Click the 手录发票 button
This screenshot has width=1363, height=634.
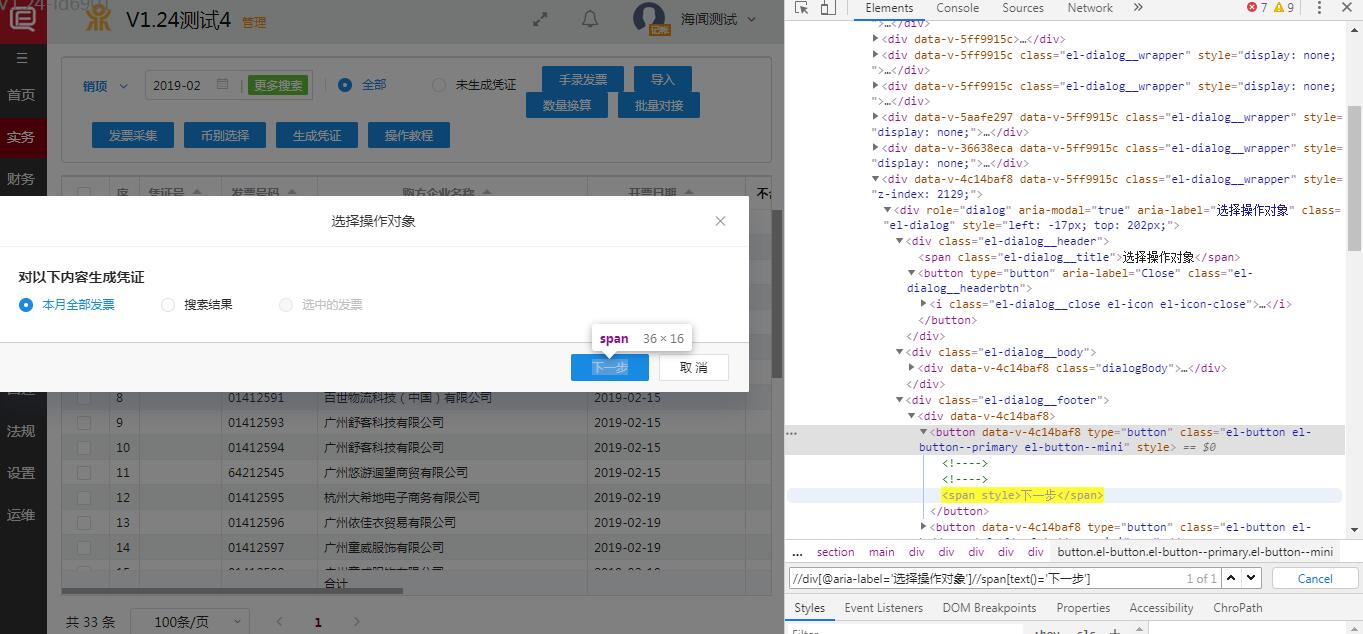pyautogui.click(x=583, y=80)
